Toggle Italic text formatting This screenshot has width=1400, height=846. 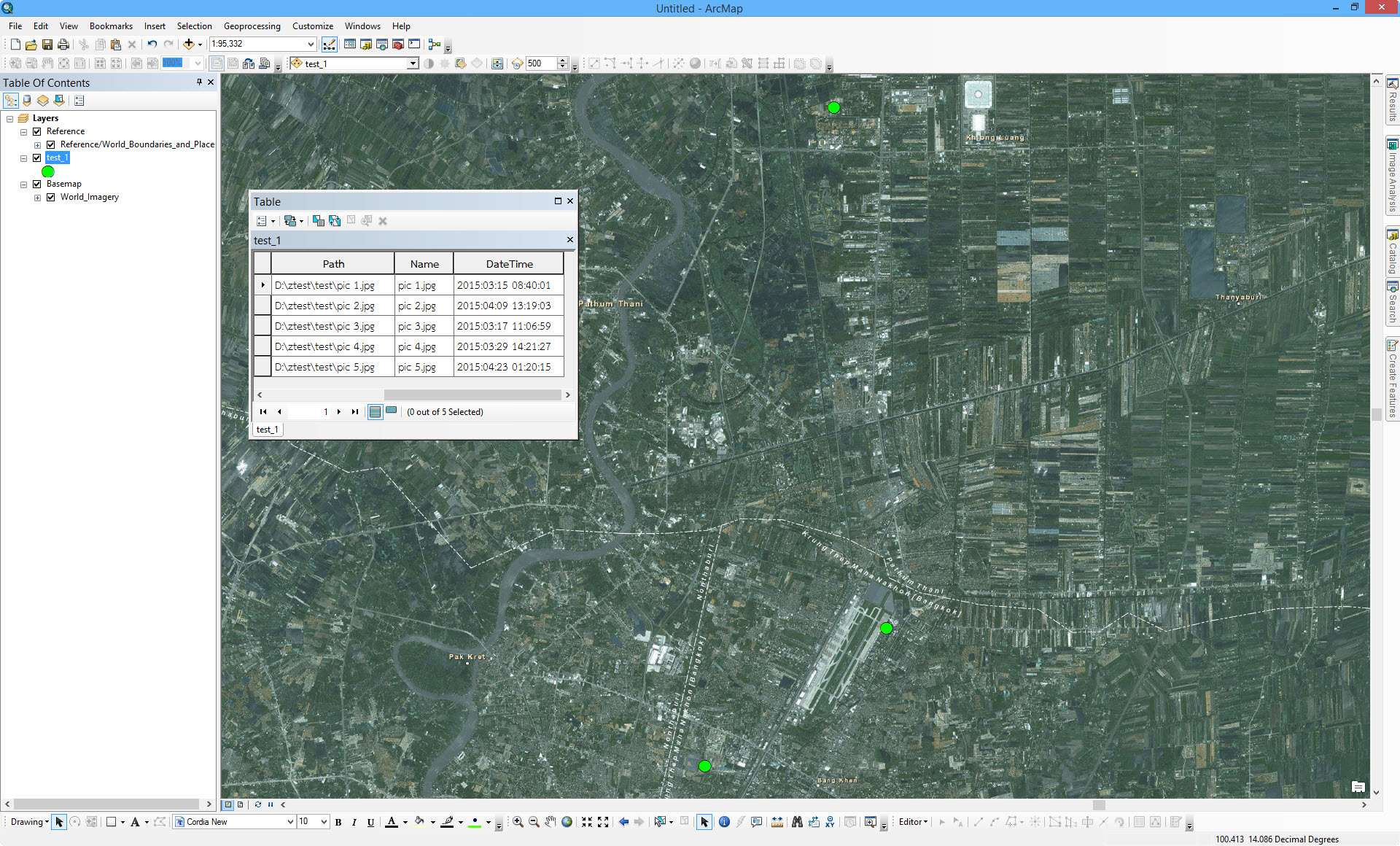(354, 822)
